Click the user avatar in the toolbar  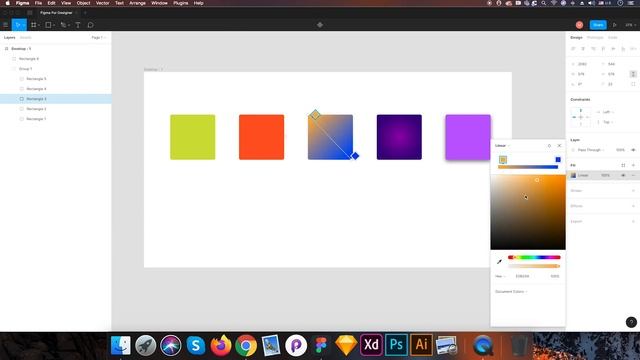(x=579, y=25)
